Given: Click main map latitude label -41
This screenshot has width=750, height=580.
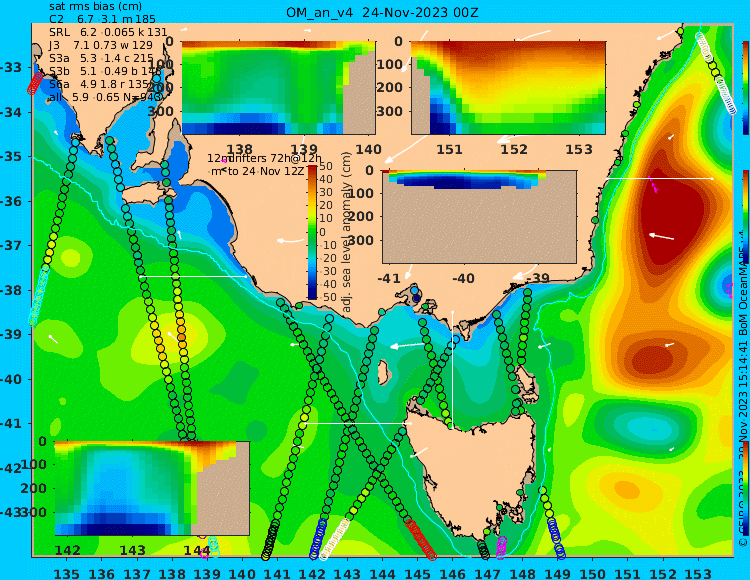Looking at the screenshot, I should pos(11,424).
